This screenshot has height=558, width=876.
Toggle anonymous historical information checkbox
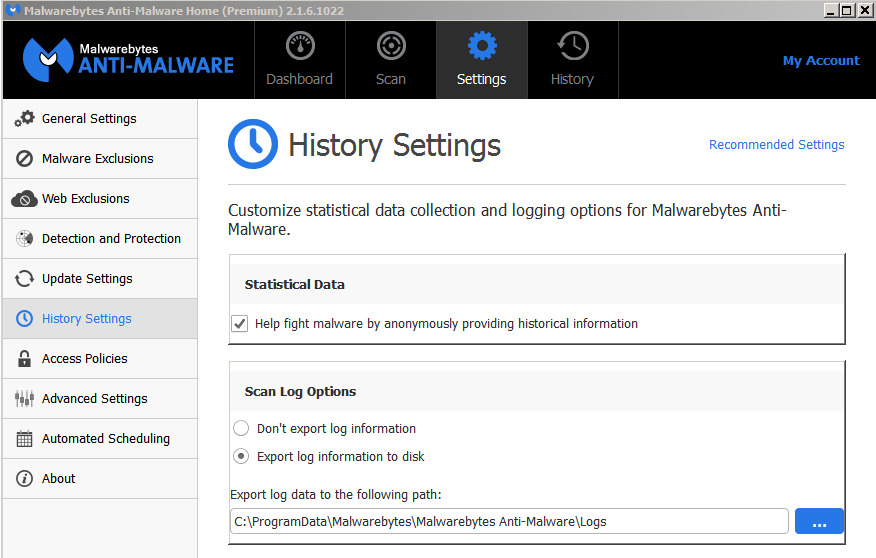coord(240,323)
